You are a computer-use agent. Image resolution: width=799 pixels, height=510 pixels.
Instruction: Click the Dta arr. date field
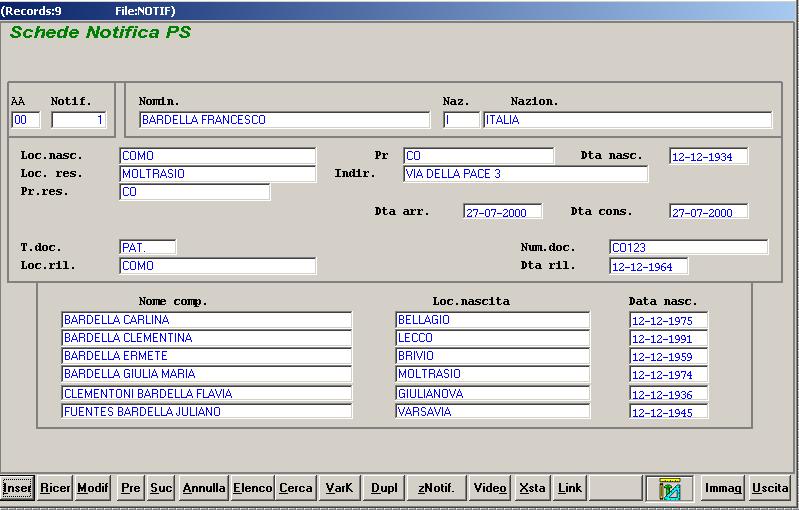coord(503,212)
